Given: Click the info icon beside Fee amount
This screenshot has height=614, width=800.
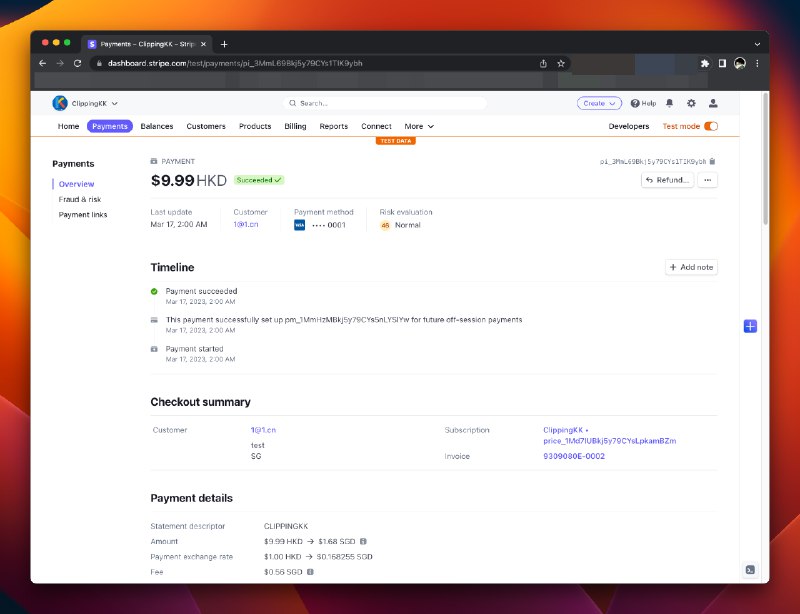Looking at the screenshot, I should 311,572.
